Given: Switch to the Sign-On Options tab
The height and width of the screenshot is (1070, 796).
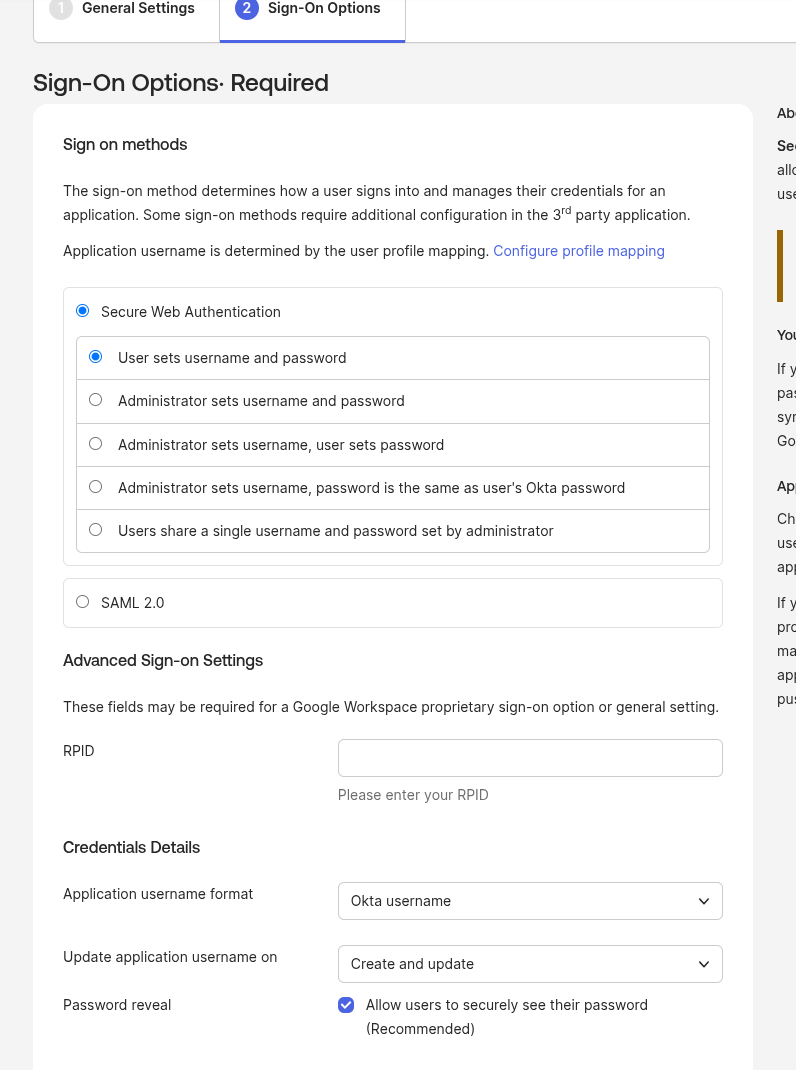Looking at the screenshot, I should coord(324,9).
